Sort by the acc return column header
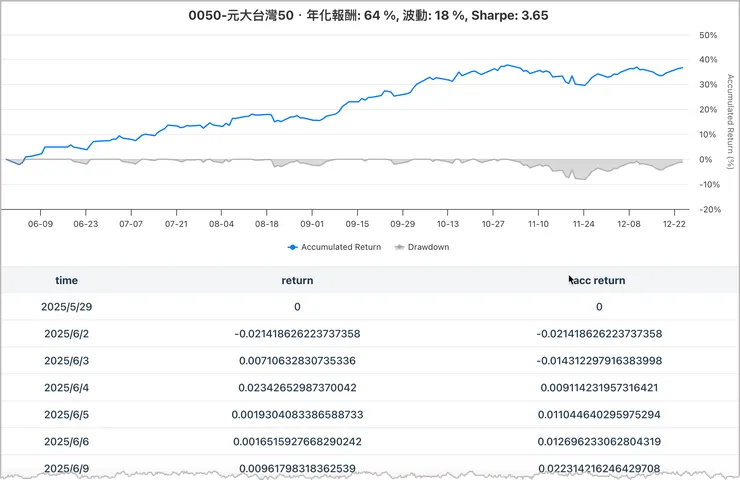 pyautogui.click(x=599, y=280)
